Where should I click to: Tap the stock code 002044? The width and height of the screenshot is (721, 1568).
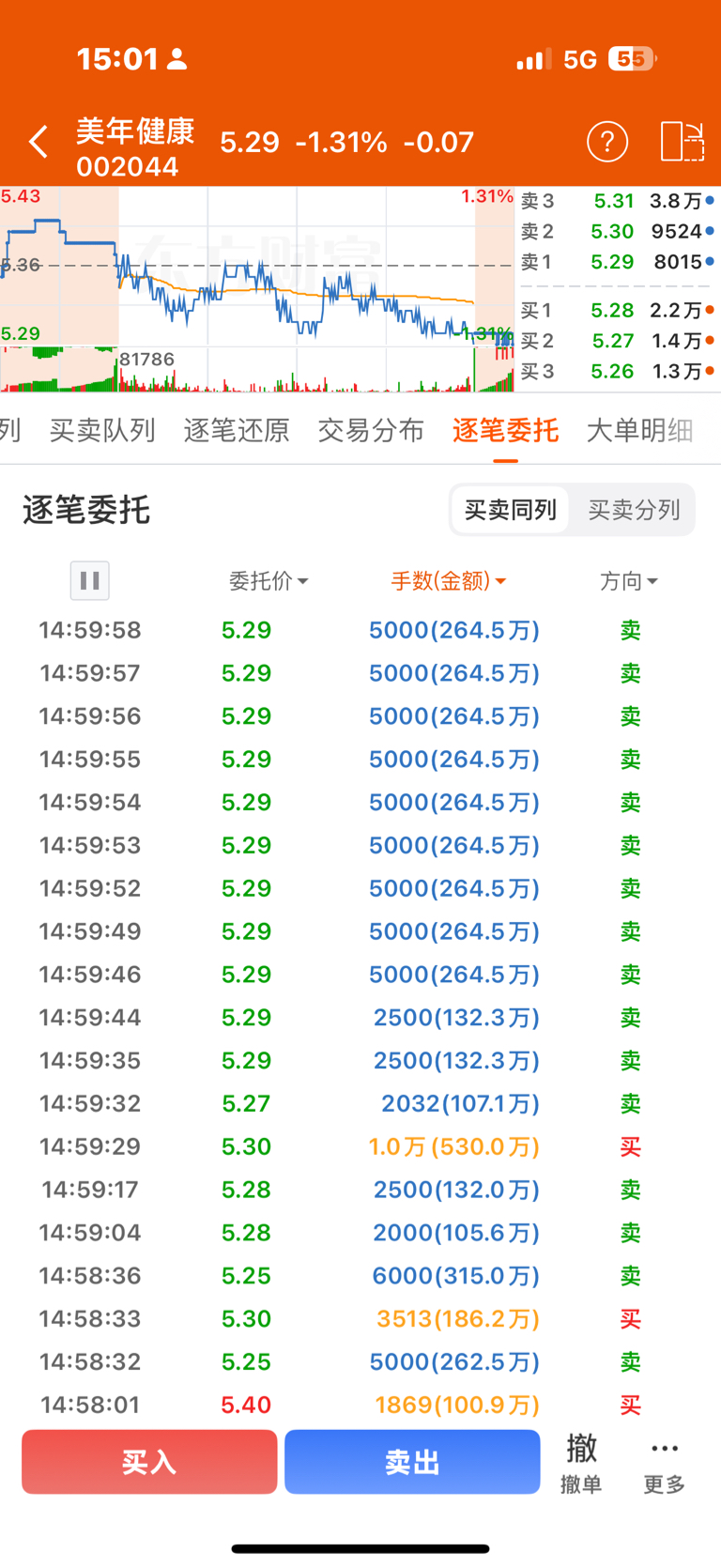pos(128,167)
